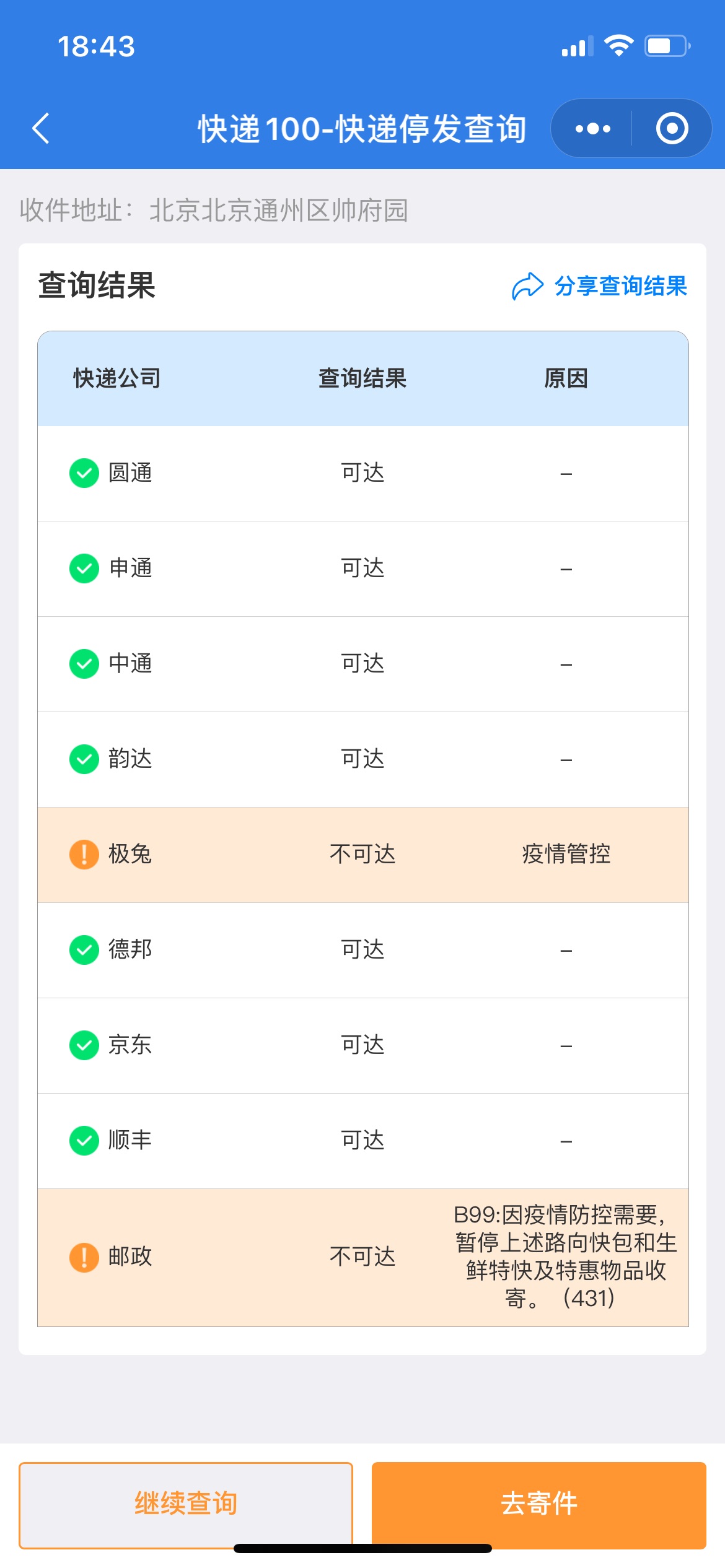Tap the orange warning icon beside 极兔
The height and width of the screenshot is (1568, 725).
[84, 855]
